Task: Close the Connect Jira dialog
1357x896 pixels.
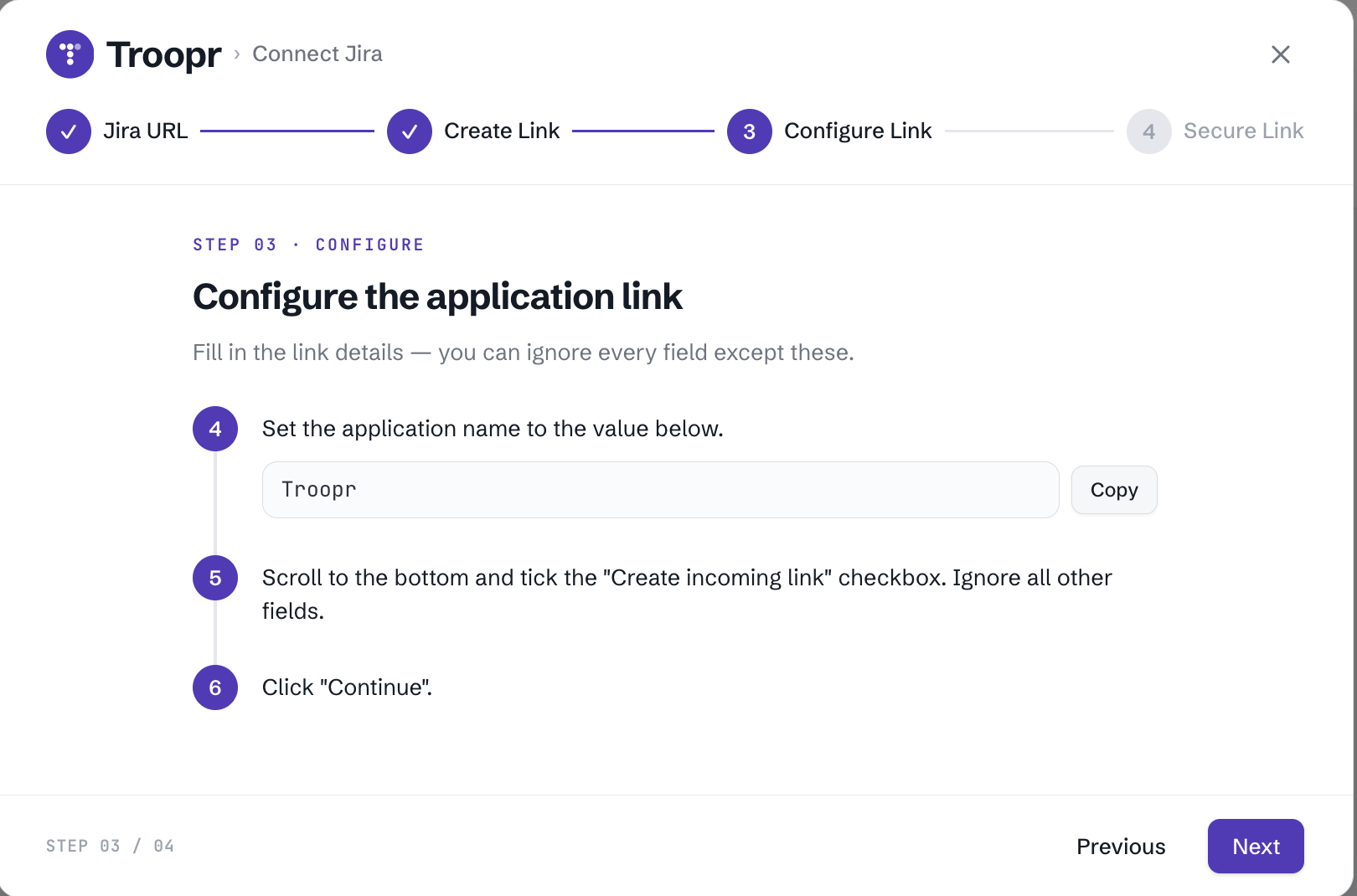Action: click(x=1280, y=54)
